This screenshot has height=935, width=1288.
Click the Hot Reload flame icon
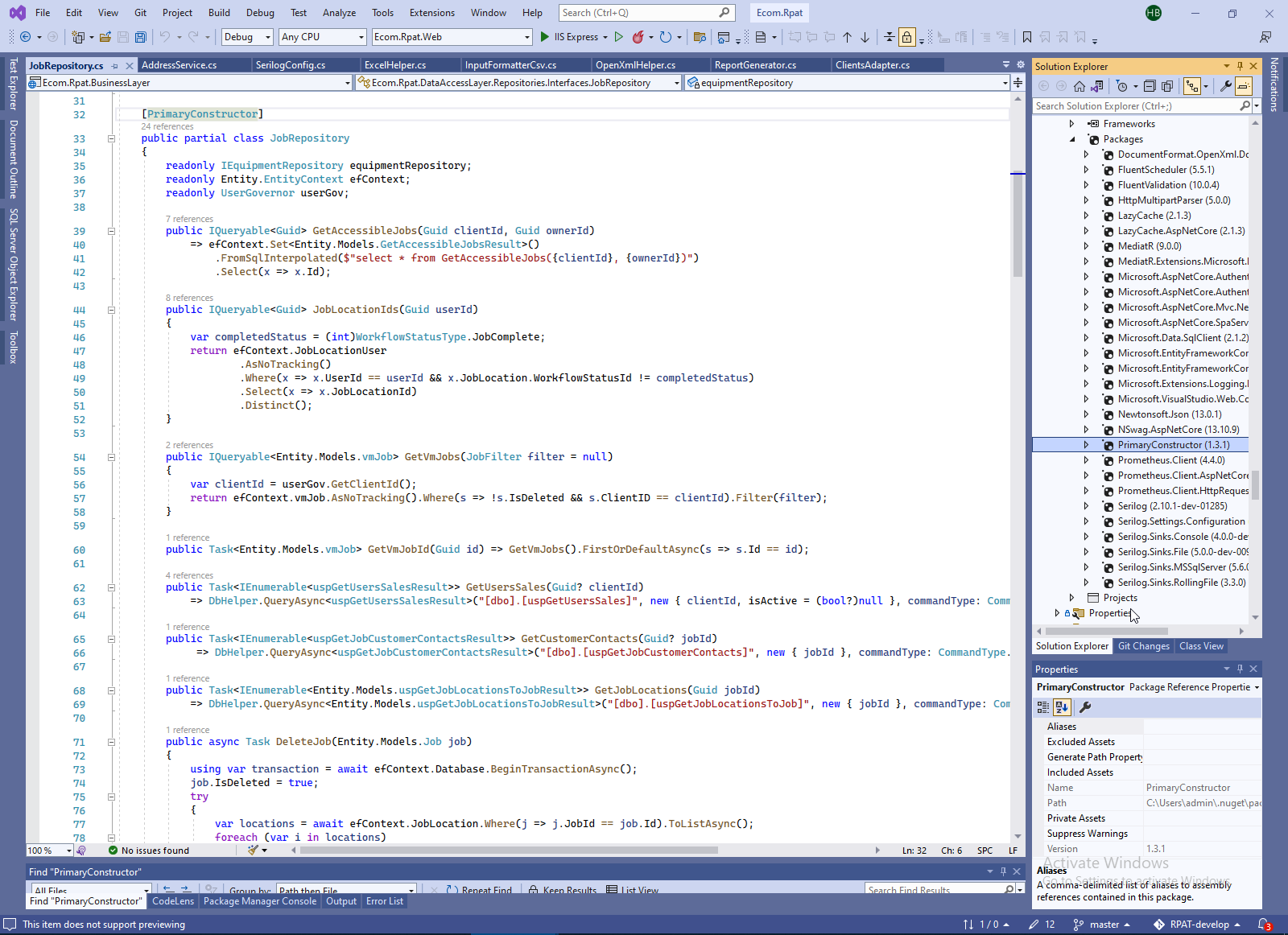pyautogui.click(x=638, y=37)
